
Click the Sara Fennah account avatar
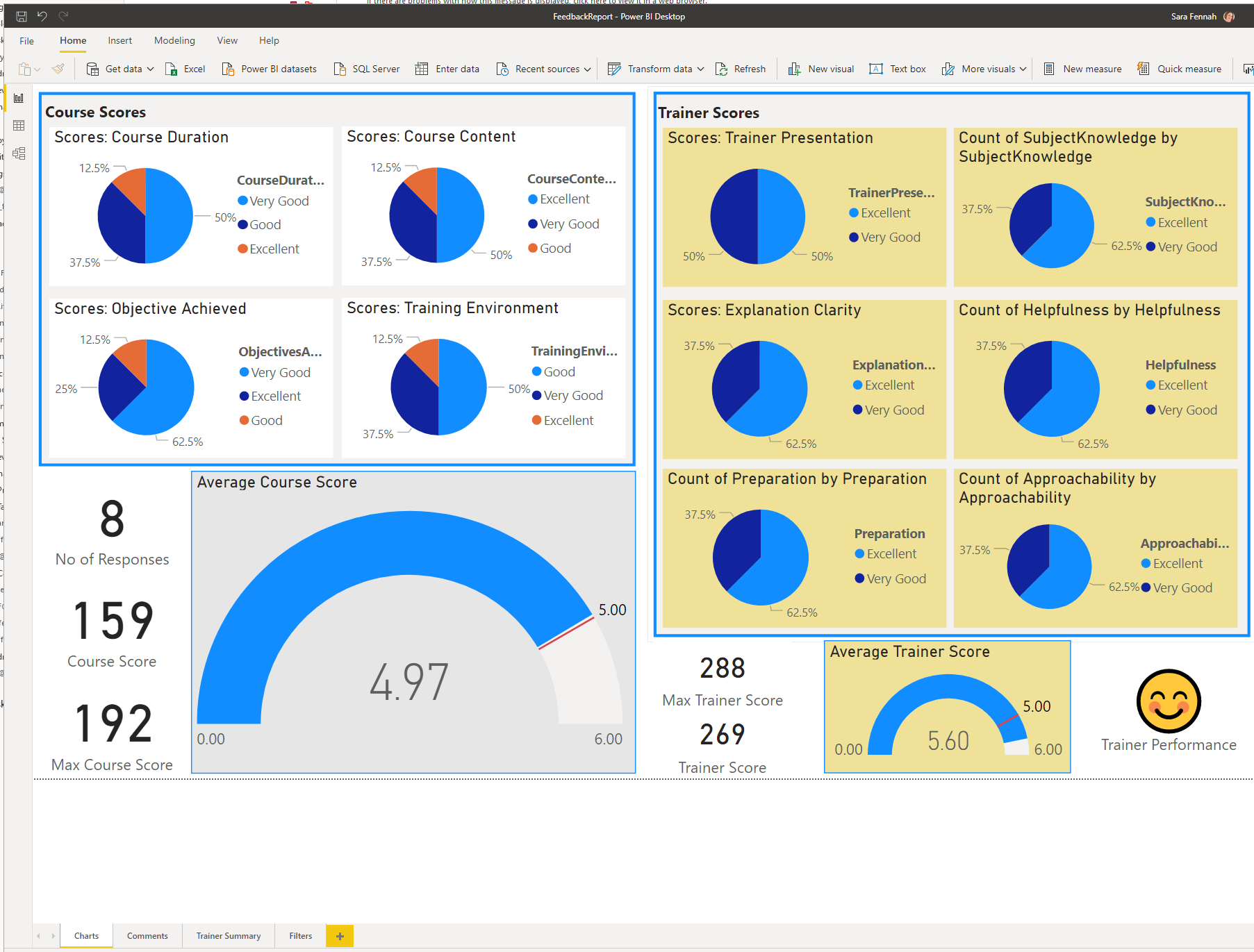[x=1229, y=16]
